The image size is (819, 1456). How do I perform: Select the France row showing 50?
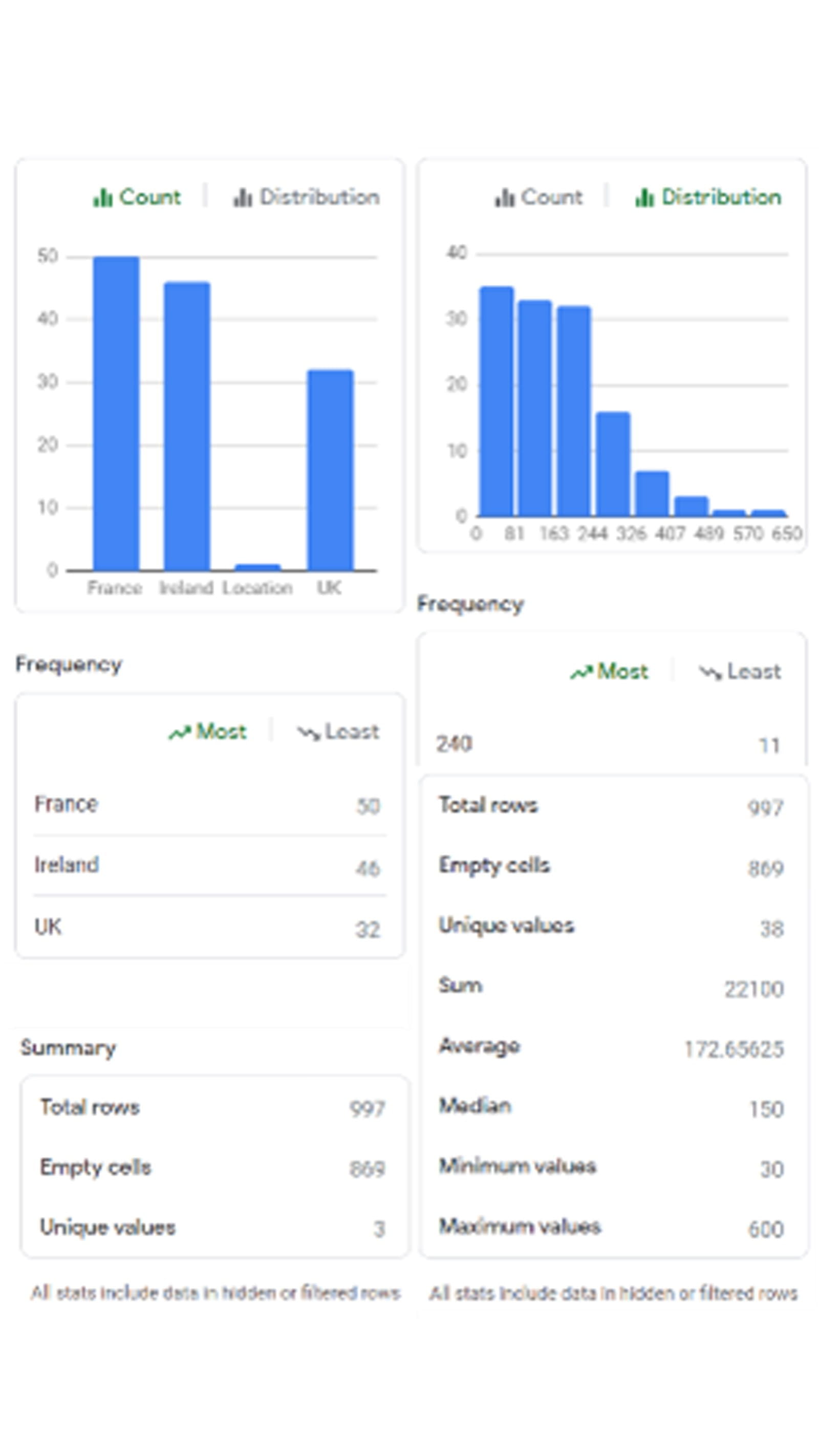[x=207, y=805]
